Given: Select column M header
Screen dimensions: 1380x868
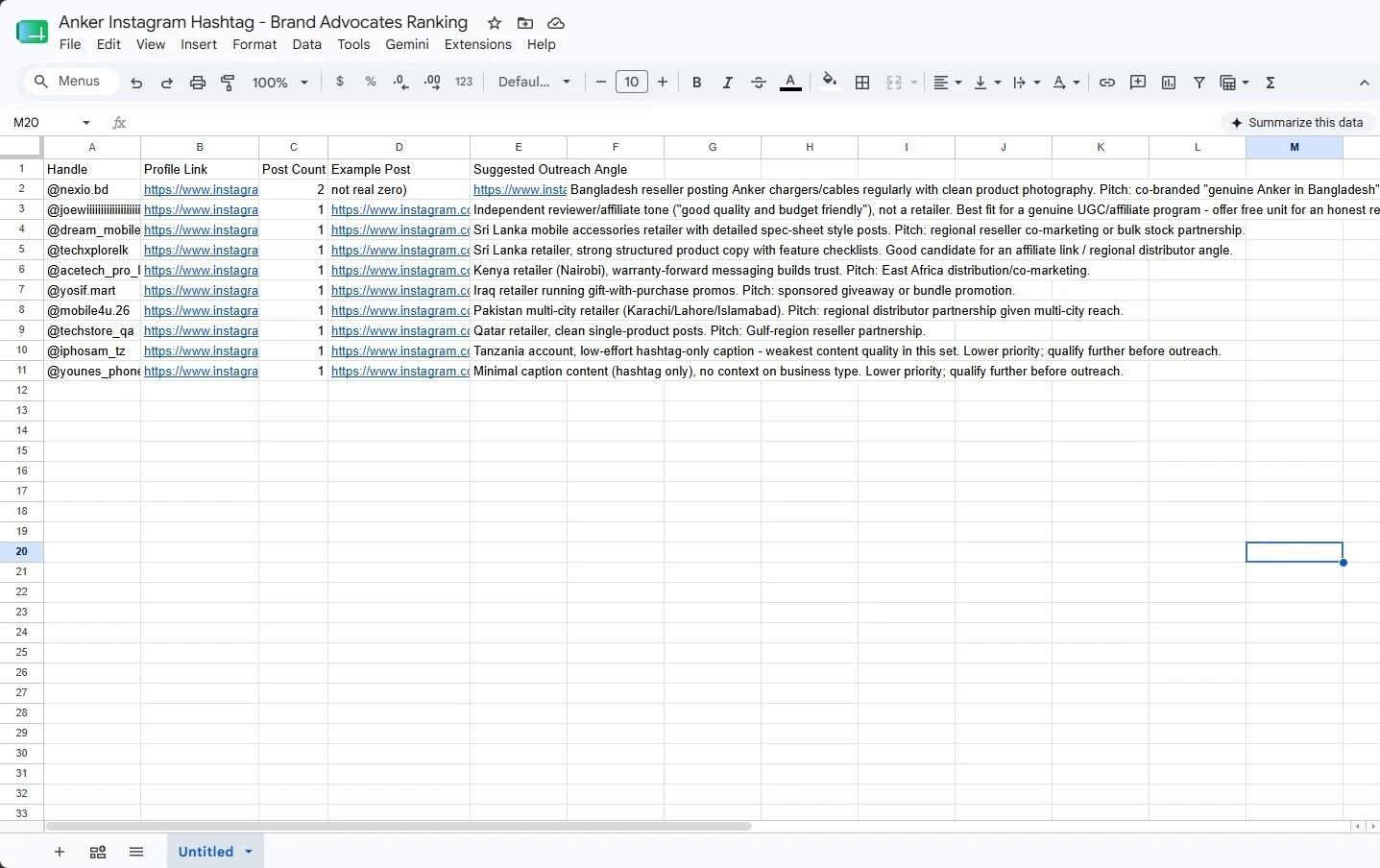Looking at the screenshot, I should (x=1295, y=147).
